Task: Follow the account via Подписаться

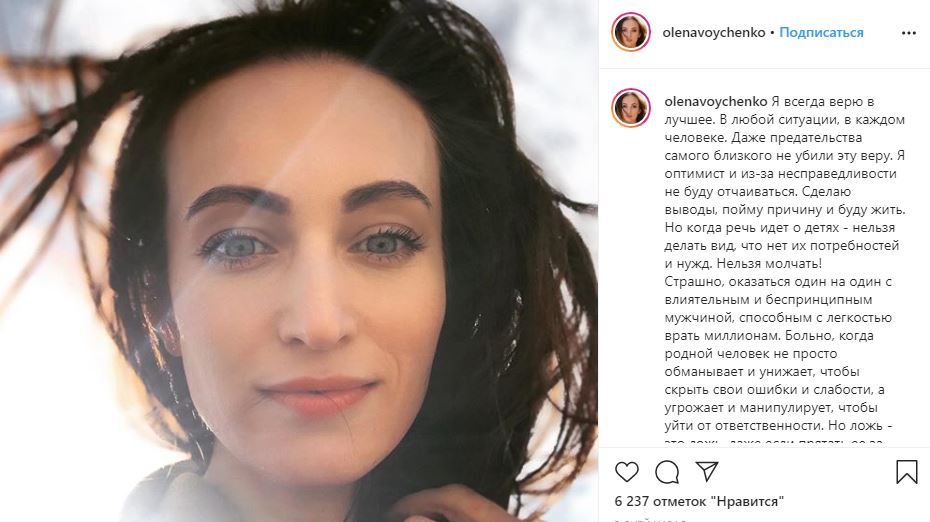Action: tap(821, 33)
